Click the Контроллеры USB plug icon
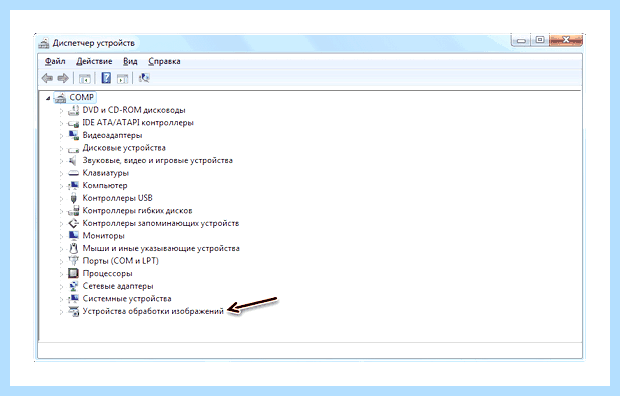The image size is (620, 396). (x=73, y=198)
